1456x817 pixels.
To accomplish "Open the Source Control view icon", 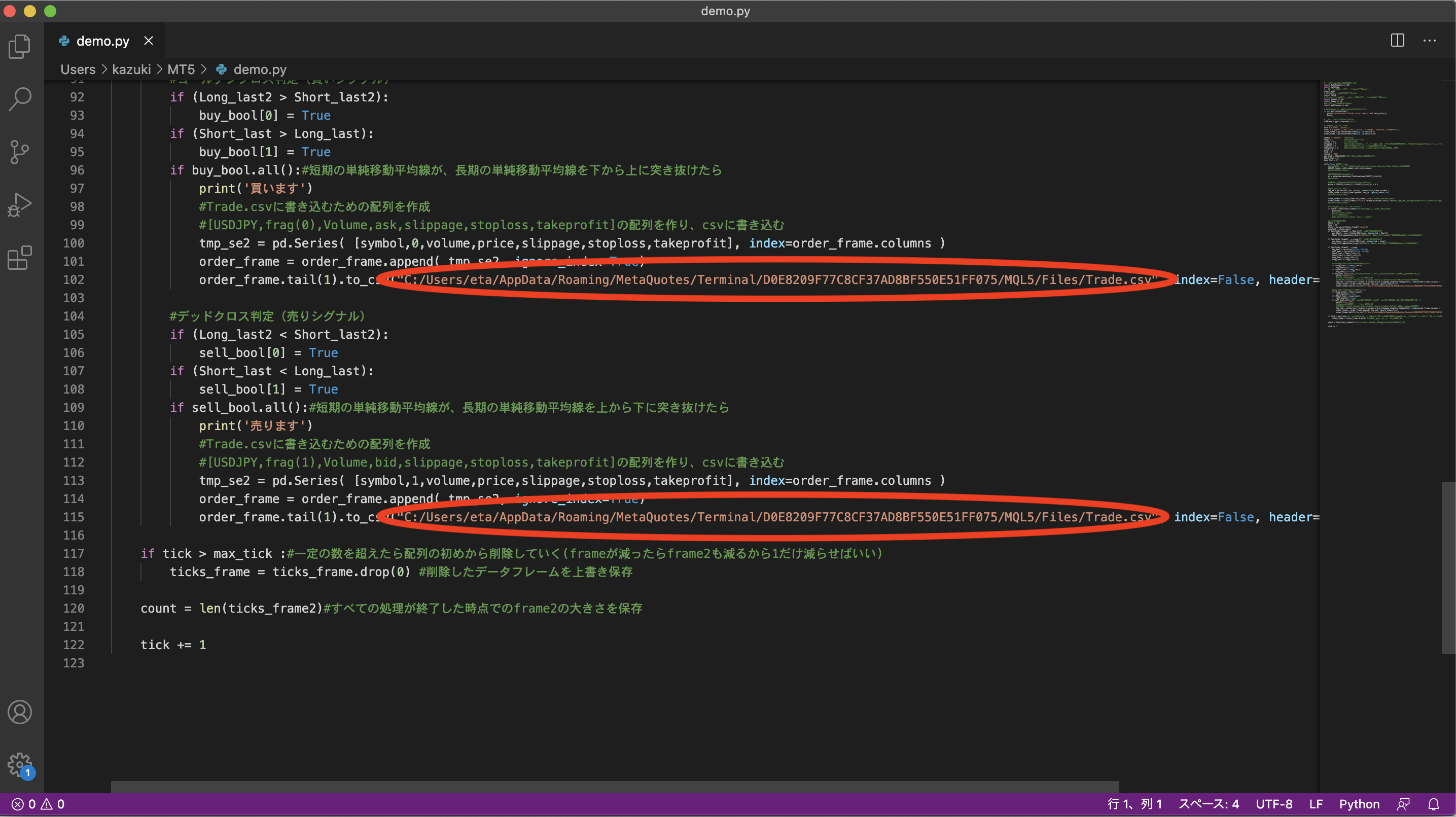I will click(x=20, y=152).
